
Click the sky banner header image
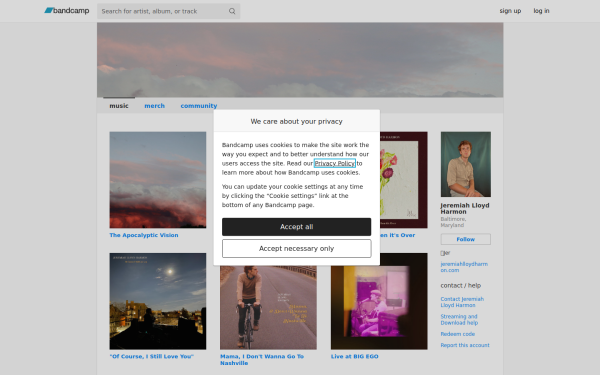point(300,60)
